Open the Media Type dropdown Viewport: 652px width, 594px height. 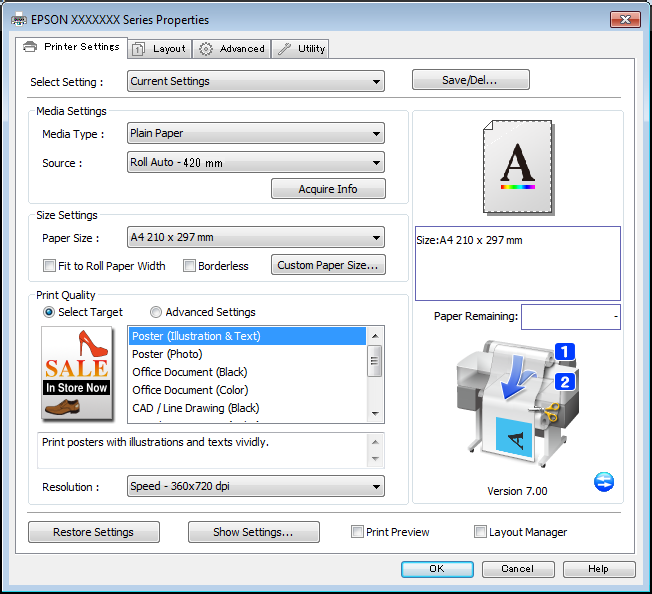click(256, 133)
